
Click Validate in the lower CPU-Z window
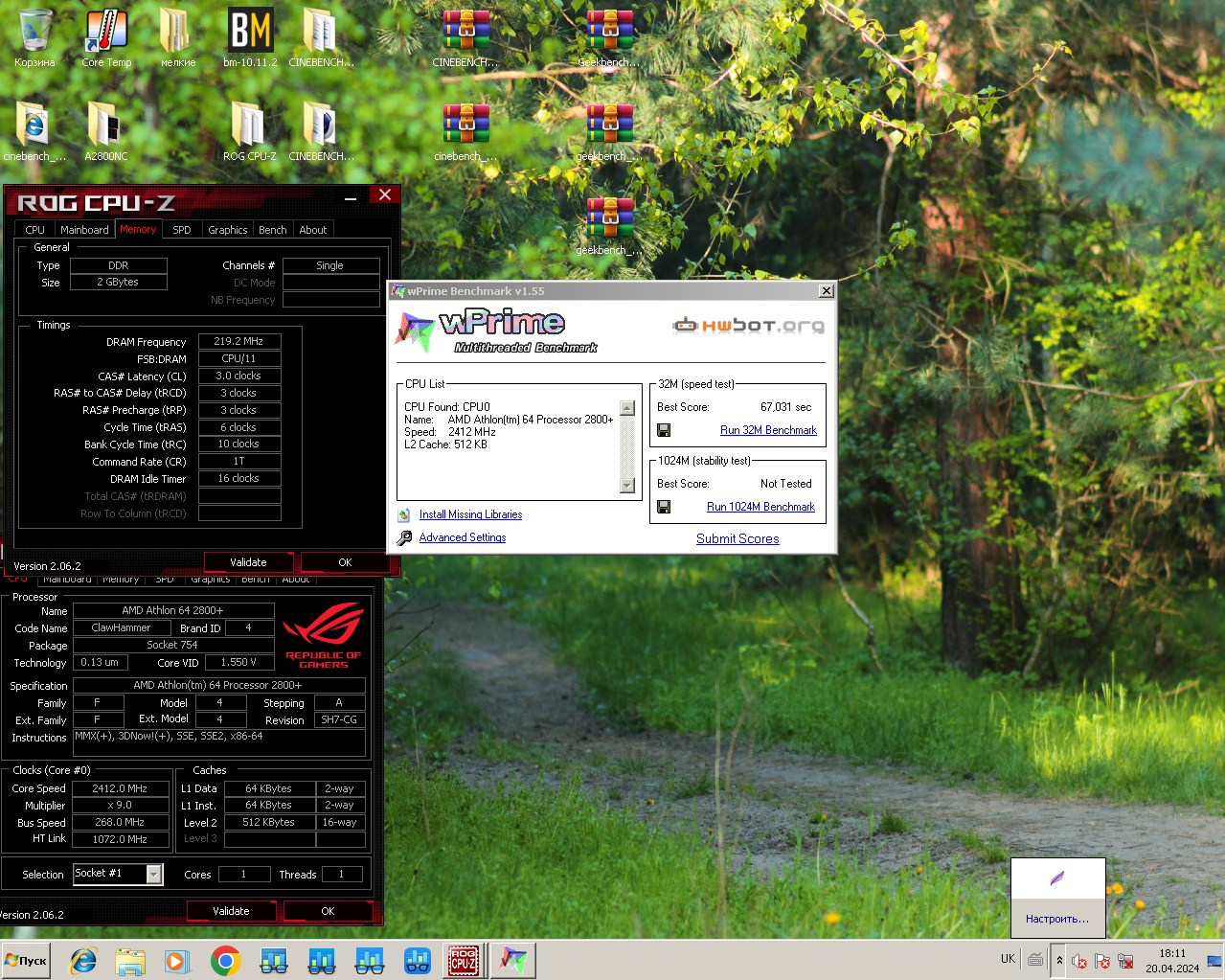(x=231, y=911)
